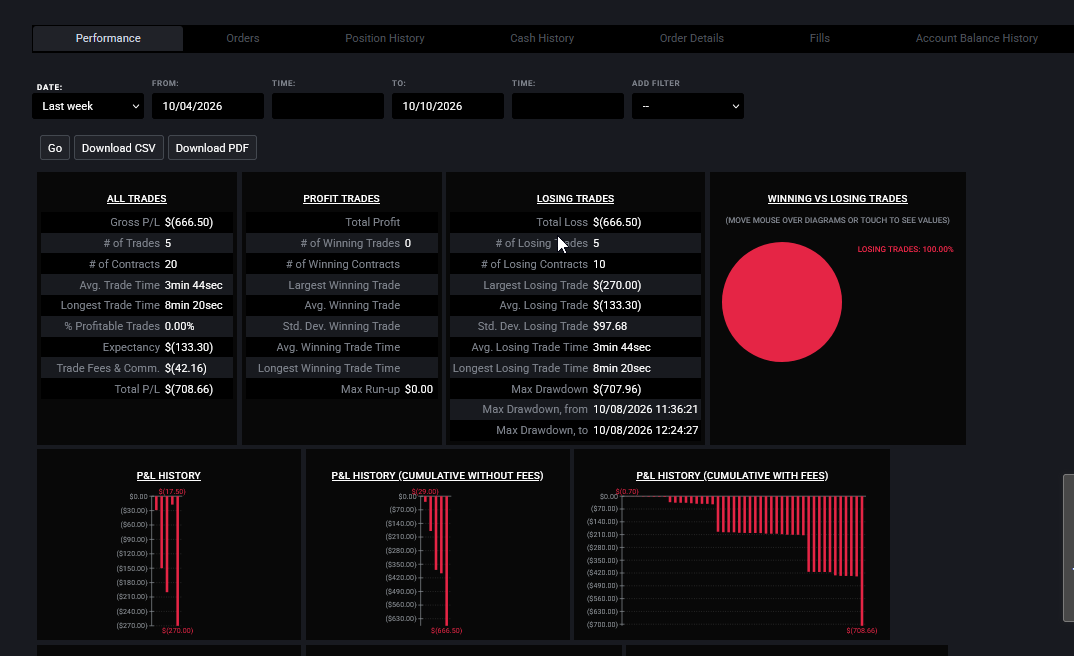Click the WINNING VS LOSING TRADES heading

837,199
